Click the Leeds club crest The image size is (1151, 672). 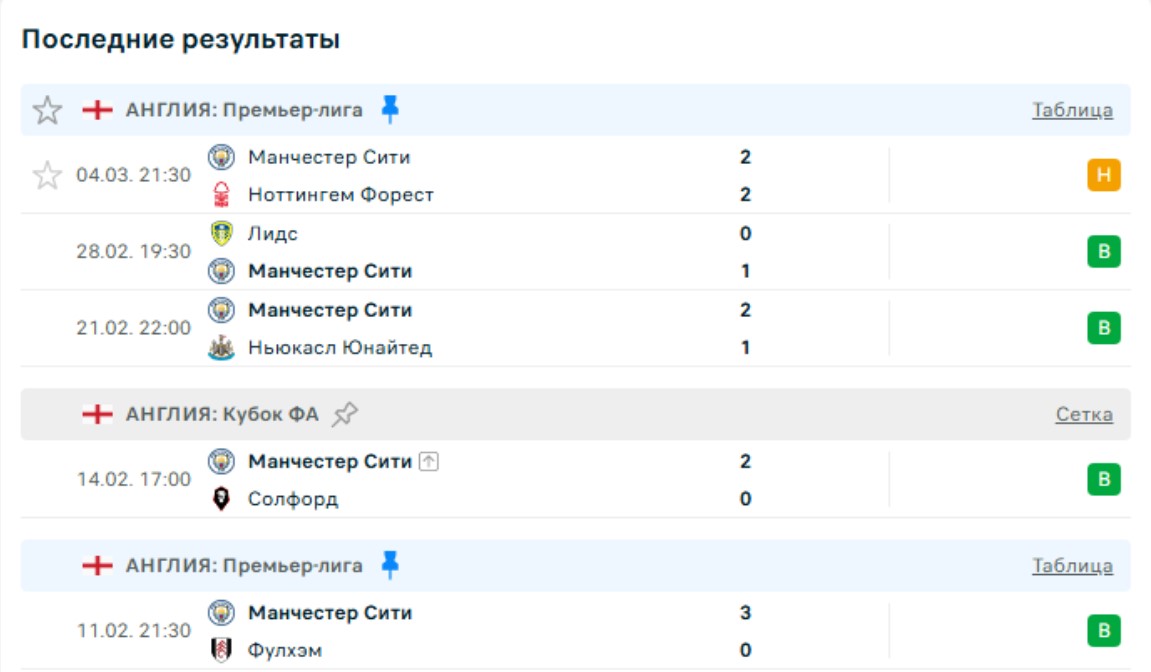point(221,234)
